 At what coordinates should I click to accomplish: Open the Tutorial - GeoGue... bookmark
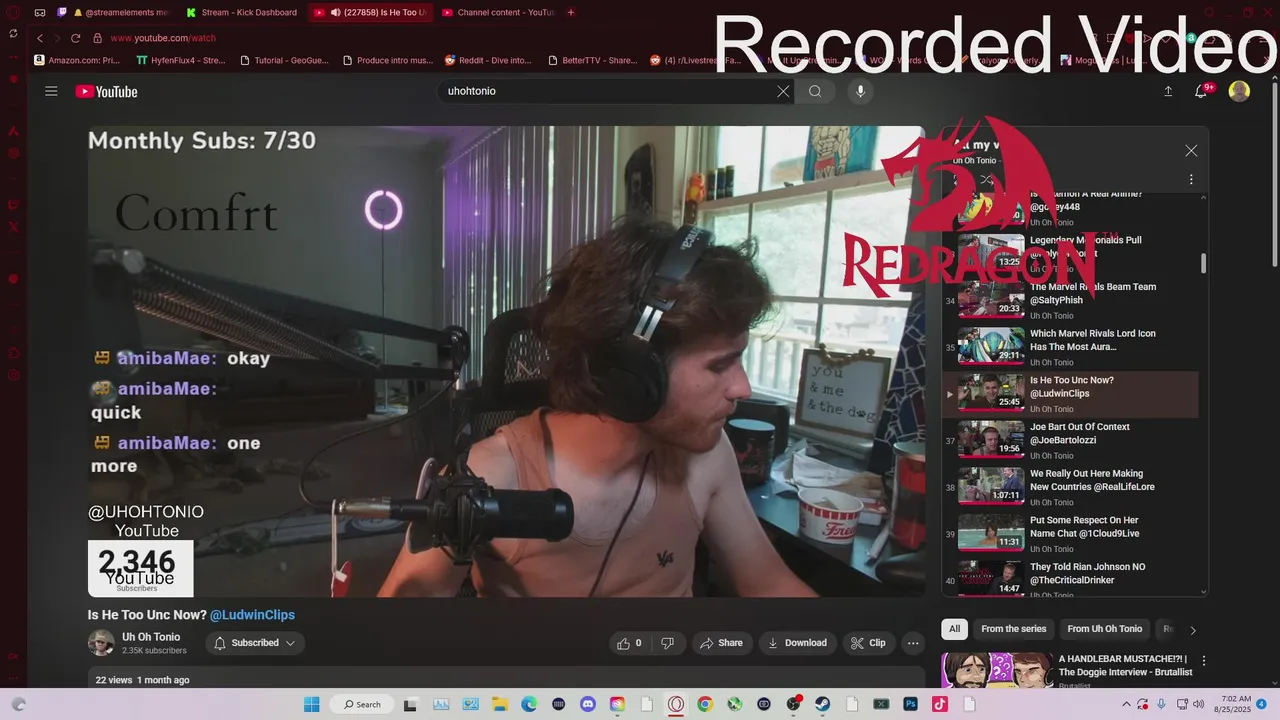(286, 60)
